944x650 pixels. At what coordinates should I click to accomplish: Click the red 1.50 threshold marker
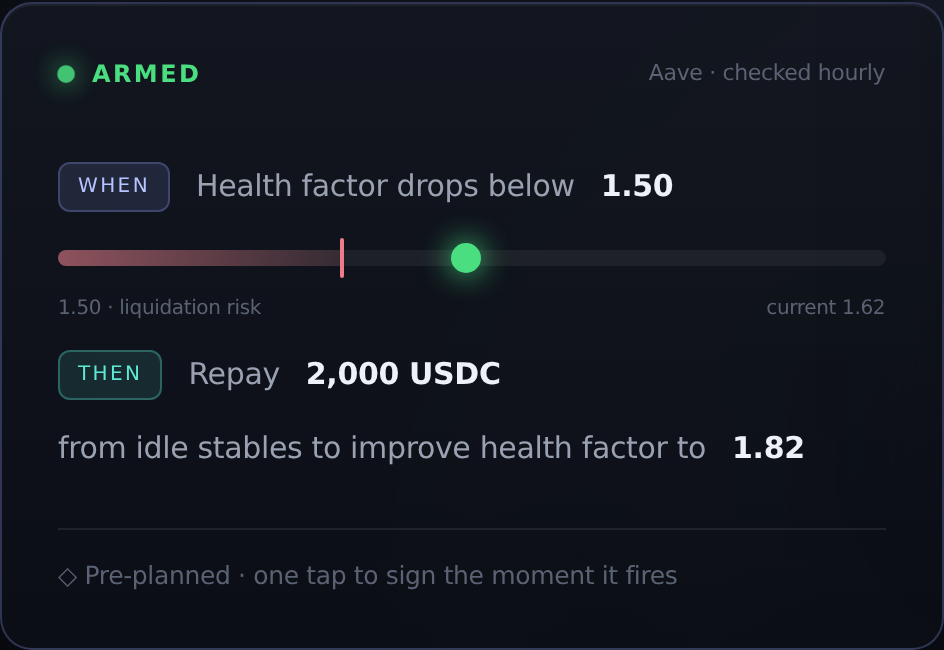pyautogui.click(x=342, y=258)
